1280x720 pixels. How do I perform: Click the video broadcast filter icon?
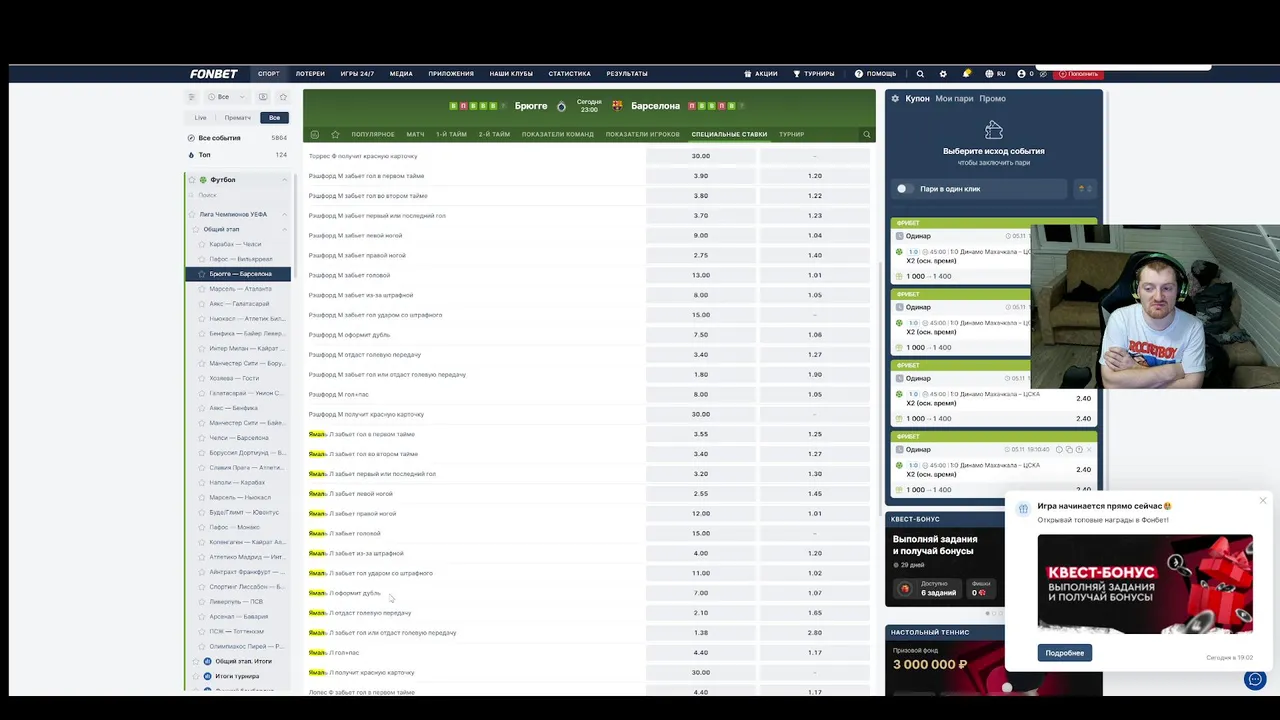(x=263, y=97)
